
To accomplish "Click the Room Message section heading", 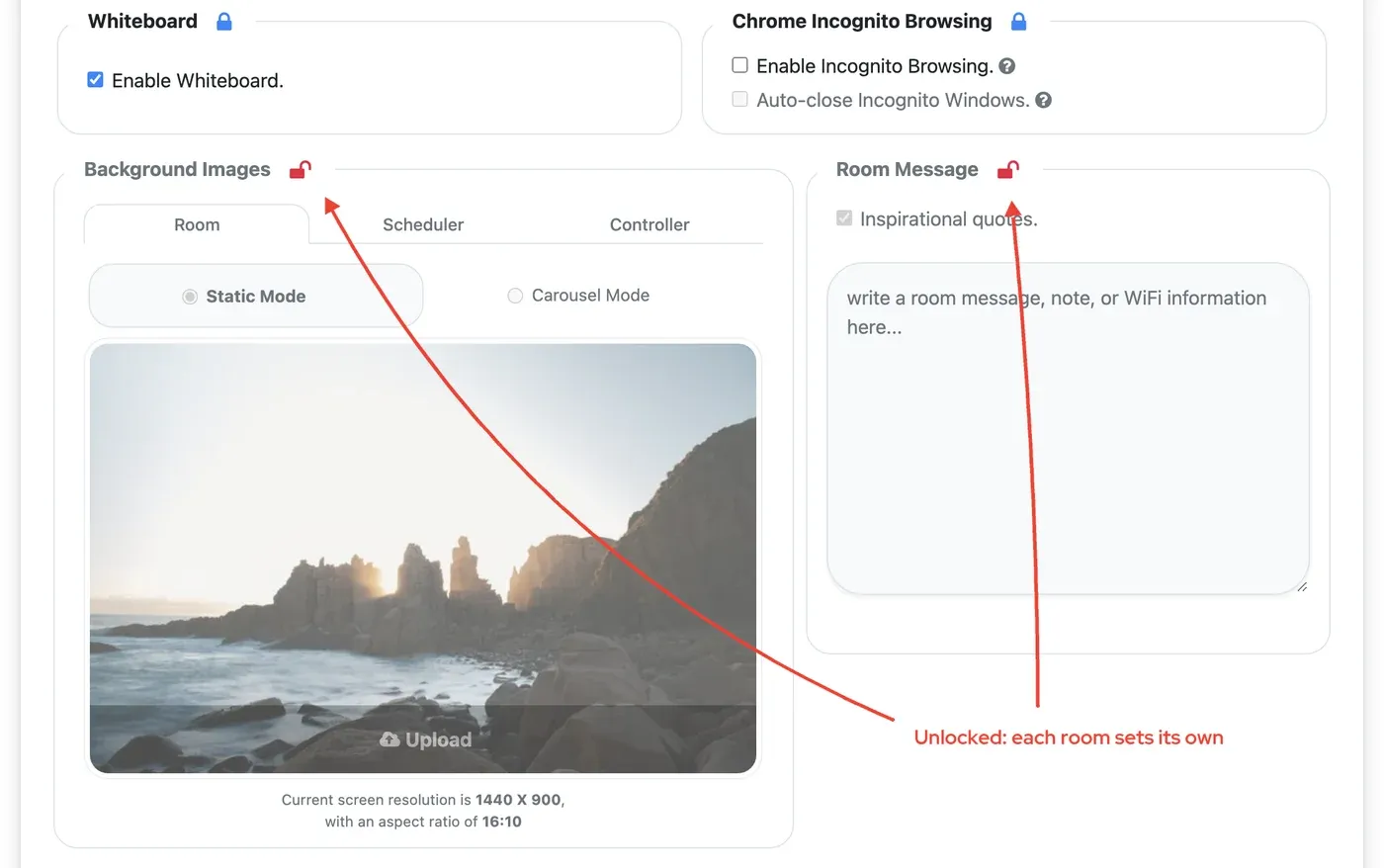I will (908, 169).
